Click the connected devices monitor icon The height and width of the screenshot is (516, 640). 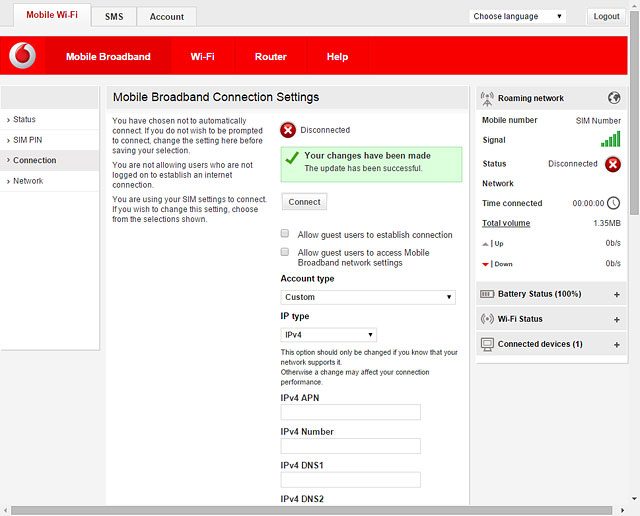pos(487,344)
